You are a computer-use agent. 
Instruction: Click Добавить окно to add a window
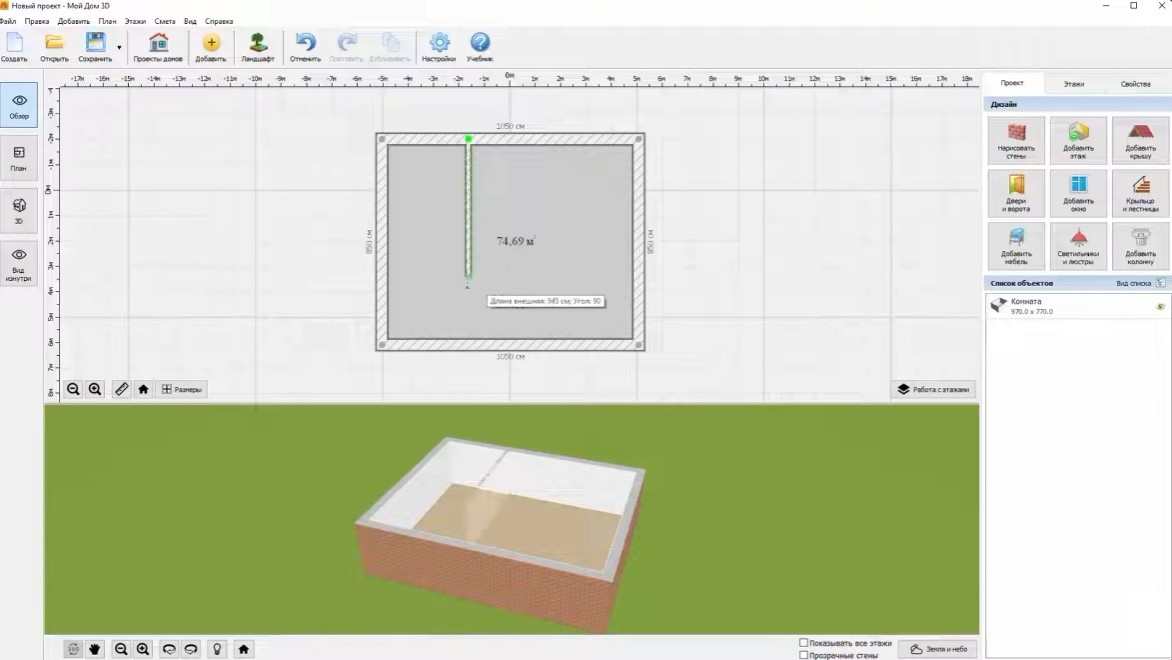pos(1078,194)
